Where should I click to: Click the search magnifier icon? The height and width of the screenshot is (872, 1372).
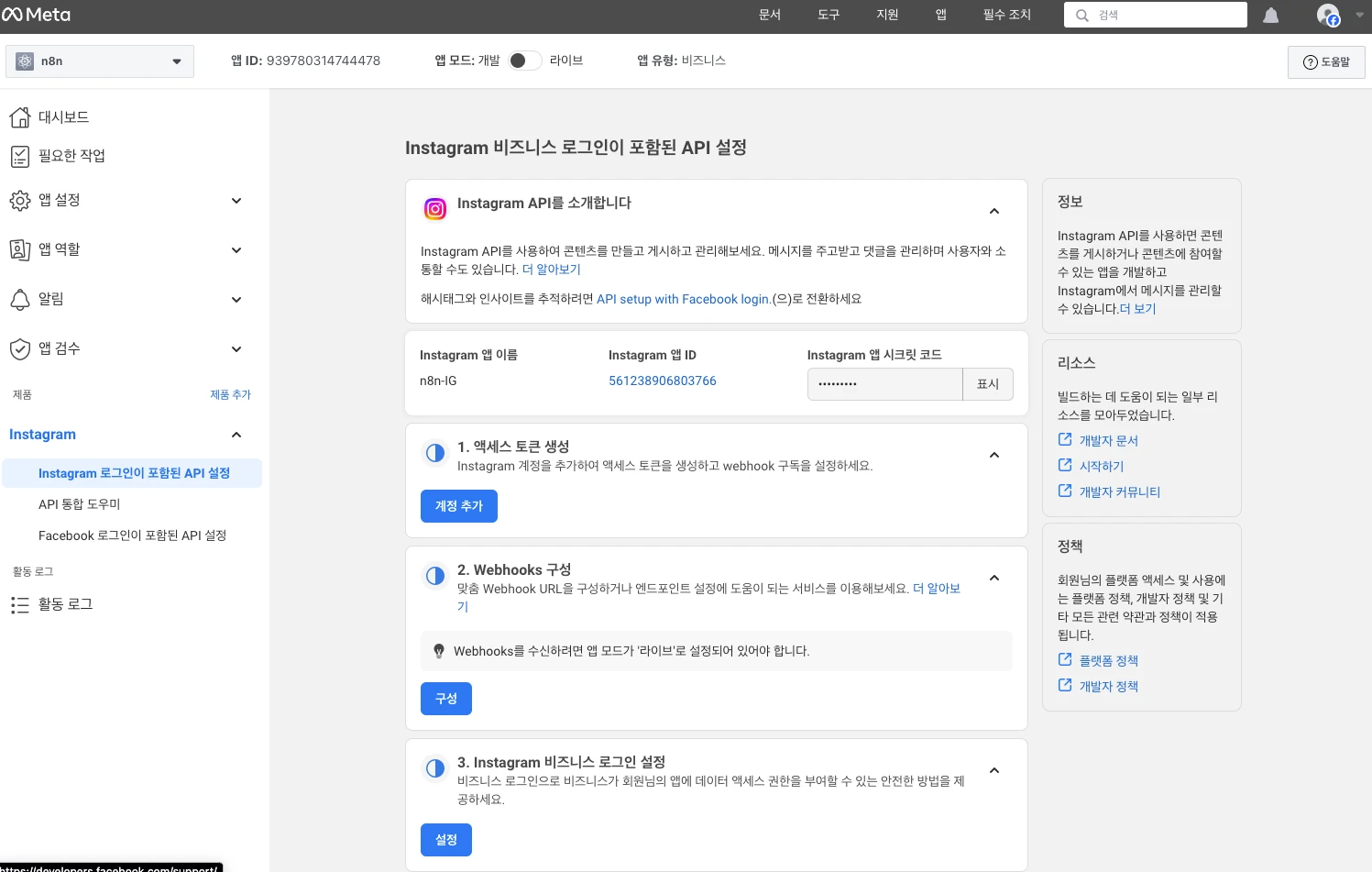pyautogui.click(x=1081, y=16)
